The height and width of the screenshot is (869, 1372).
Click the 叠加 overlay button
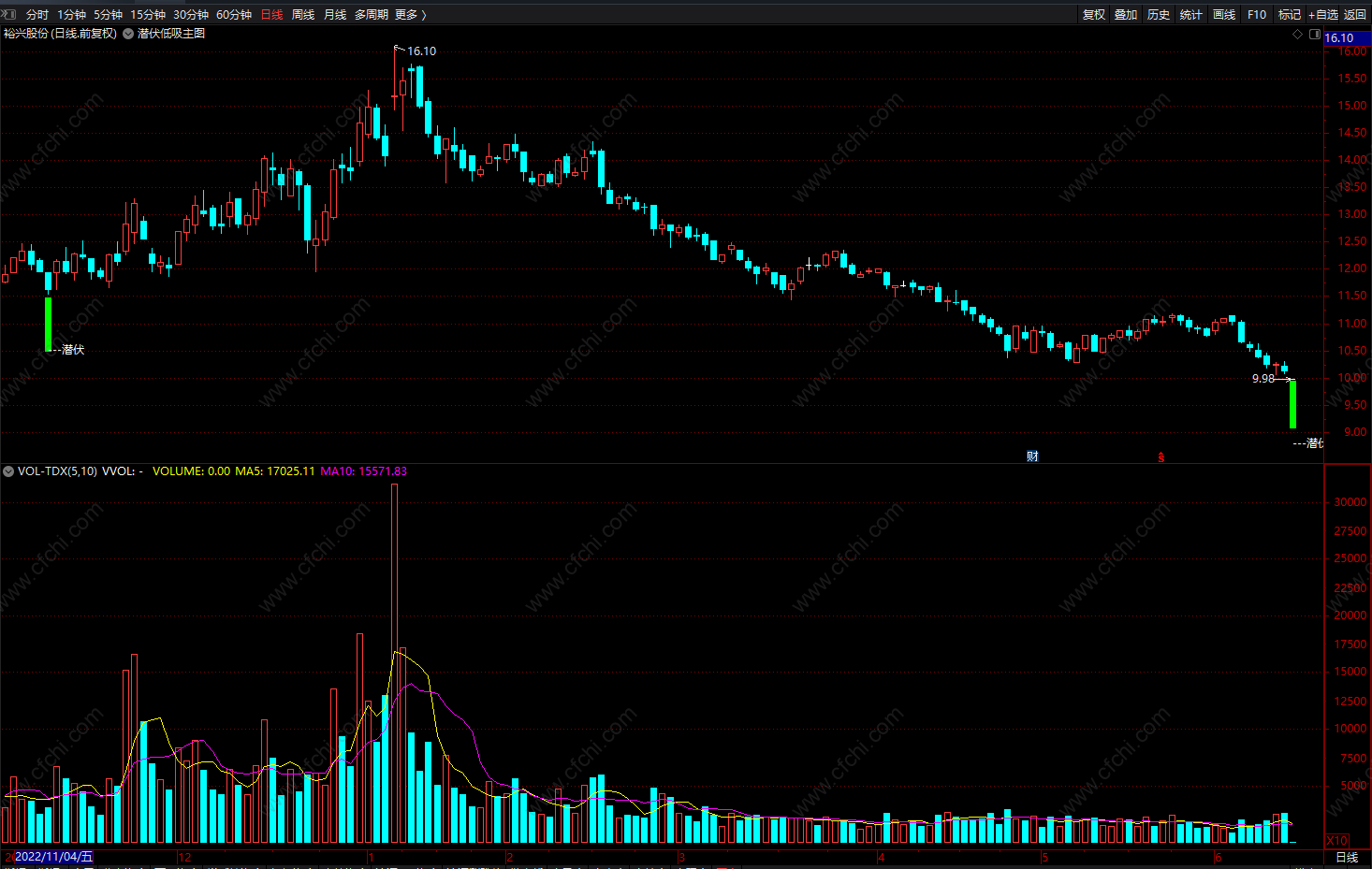1126,14
